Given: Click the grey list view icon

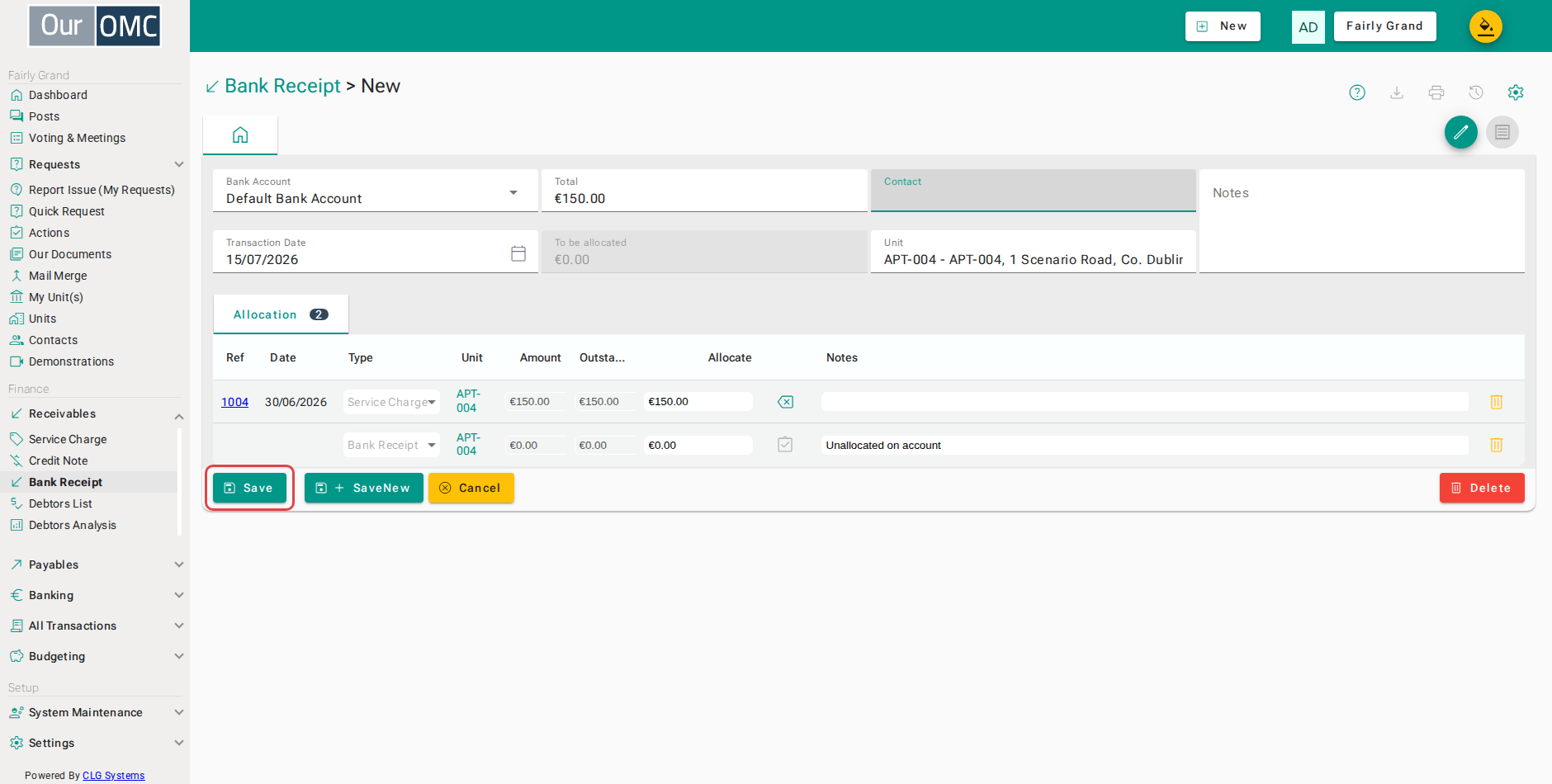Looking at the screenshot, I should [1502, 132].
